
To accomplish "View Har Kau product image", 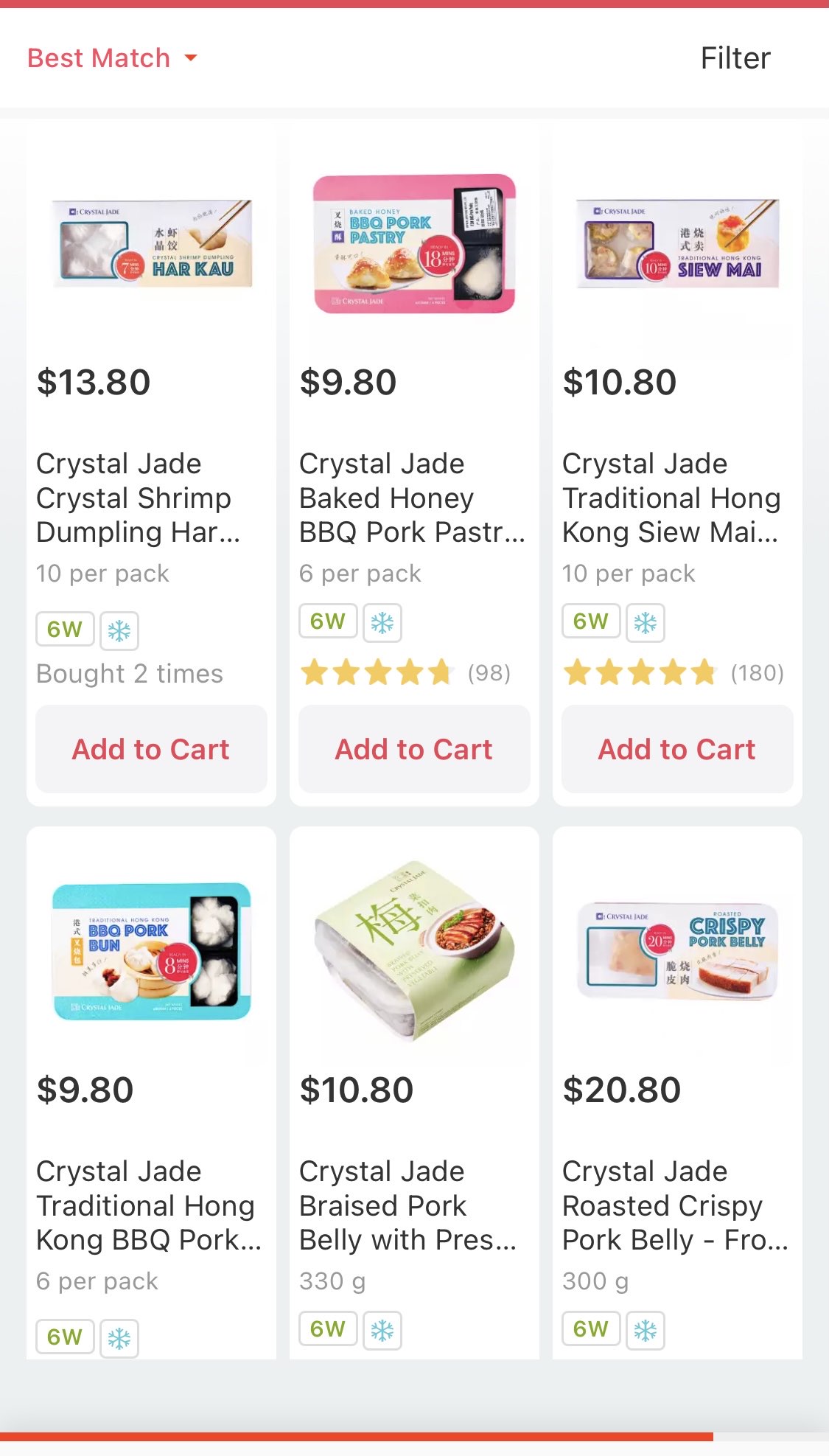I will tap(153, 244).
